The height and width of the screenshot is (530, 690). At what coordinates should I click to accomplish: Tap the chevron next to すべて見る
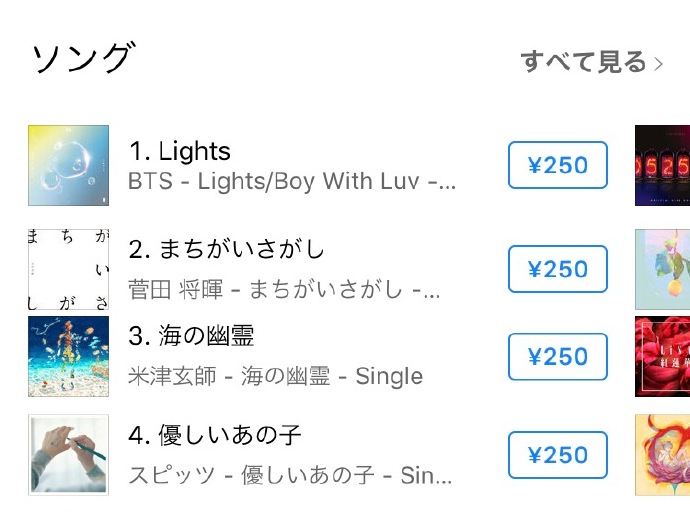click(658, 64)
